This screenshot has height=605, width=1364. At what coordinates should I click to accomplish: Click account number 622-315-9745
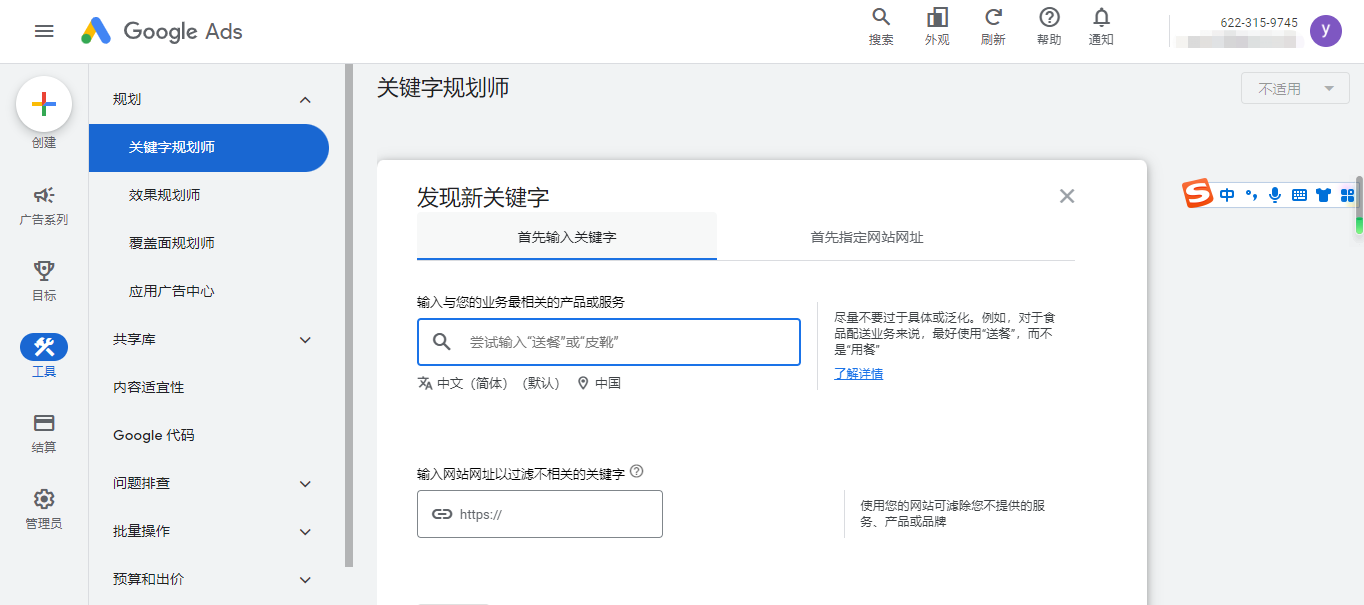tap(1259, 23)
